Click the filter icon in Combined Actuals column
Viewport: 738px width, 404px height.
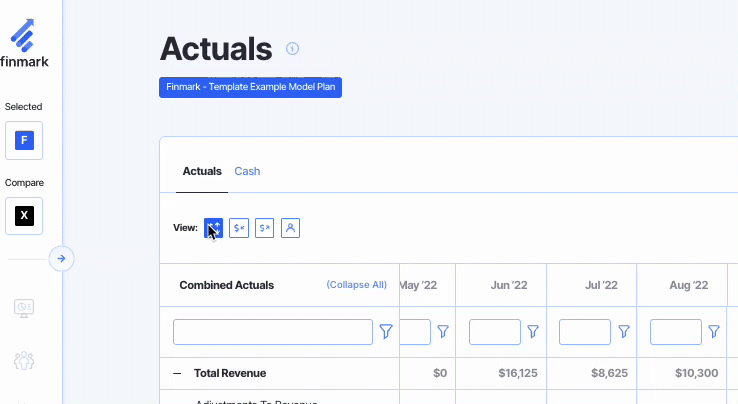tap(386, 331)
